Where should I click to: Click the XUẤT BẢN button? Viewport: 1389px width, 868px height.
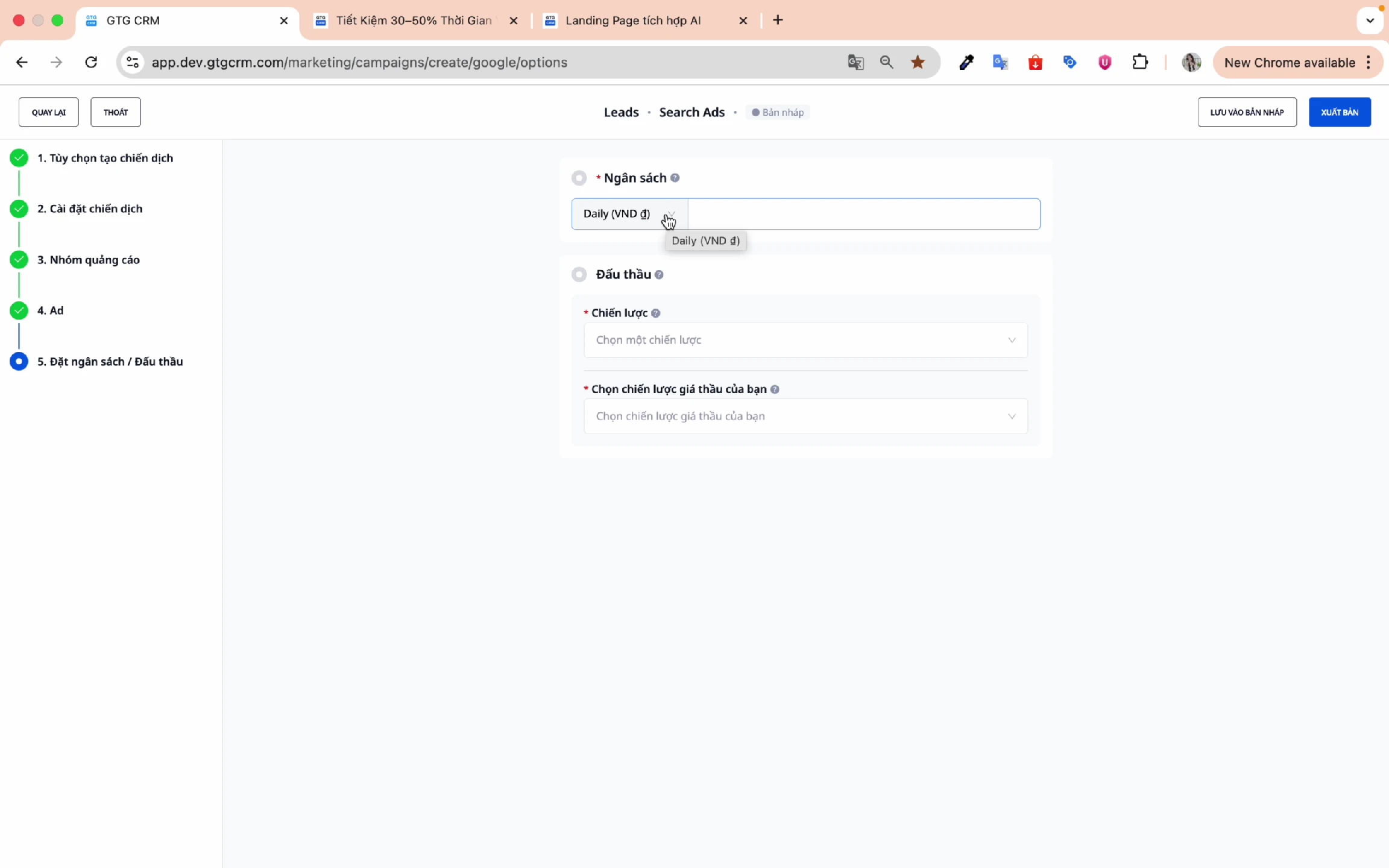point(1339,112)
